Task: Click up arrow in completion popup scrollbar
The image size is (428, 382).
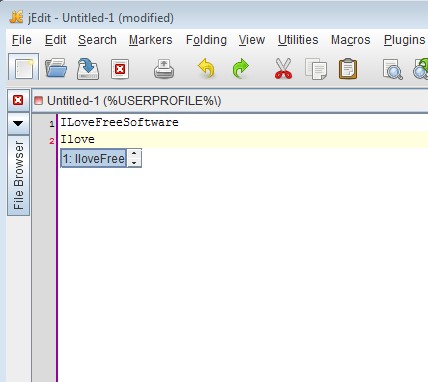Action: pos(134,154)
